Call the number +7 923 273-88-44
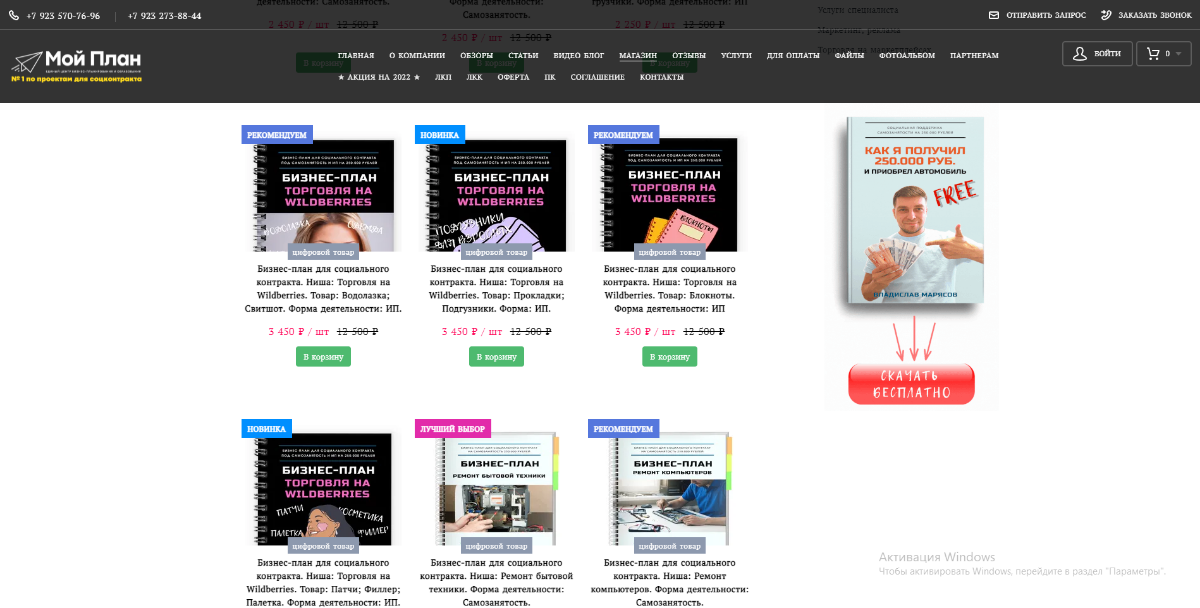The height and width of the screenshot is (608, 1200). coord(165,16)
